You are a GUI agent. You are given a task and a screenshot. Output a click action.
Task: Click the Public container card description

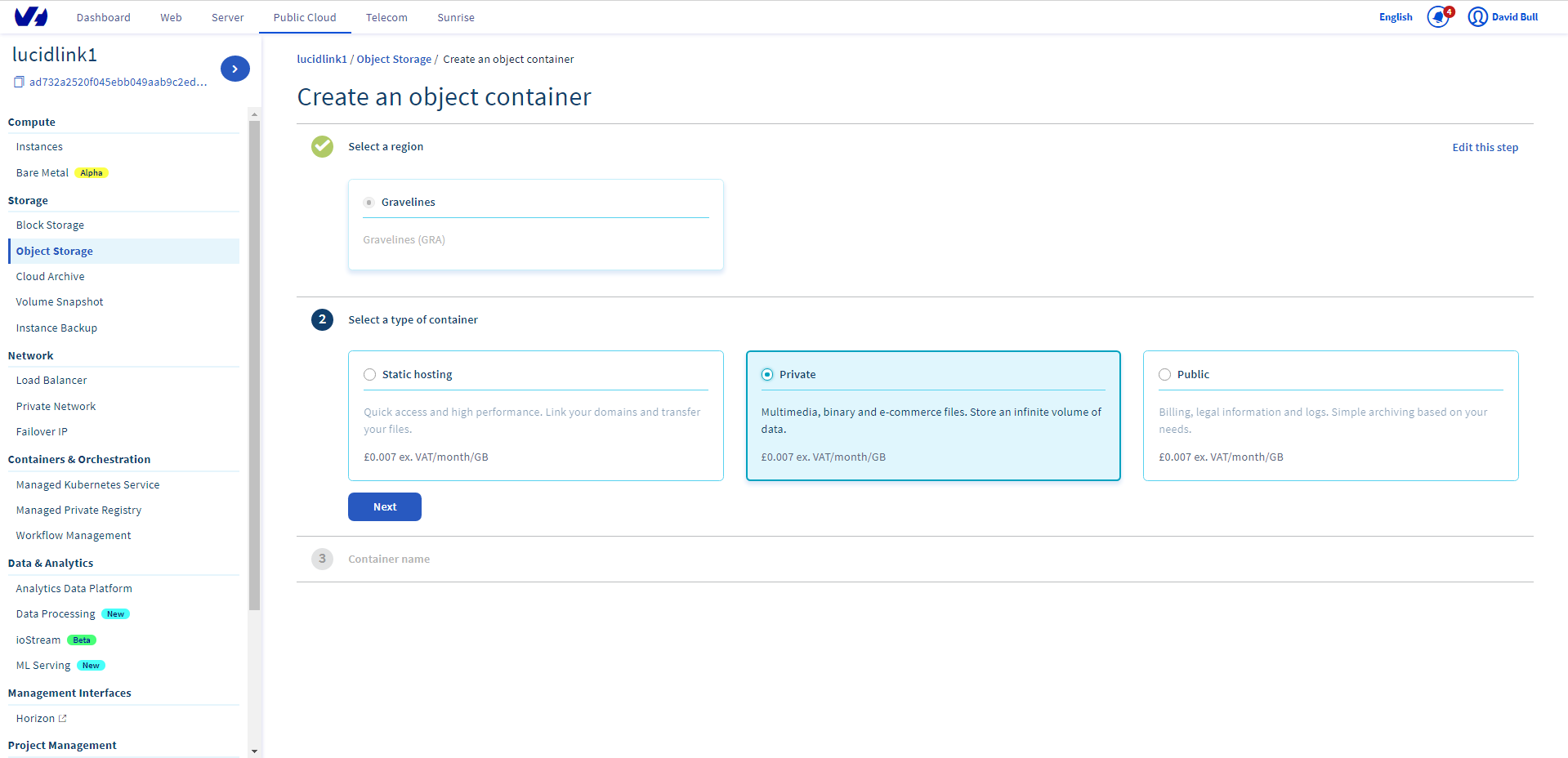point(1323,421)
